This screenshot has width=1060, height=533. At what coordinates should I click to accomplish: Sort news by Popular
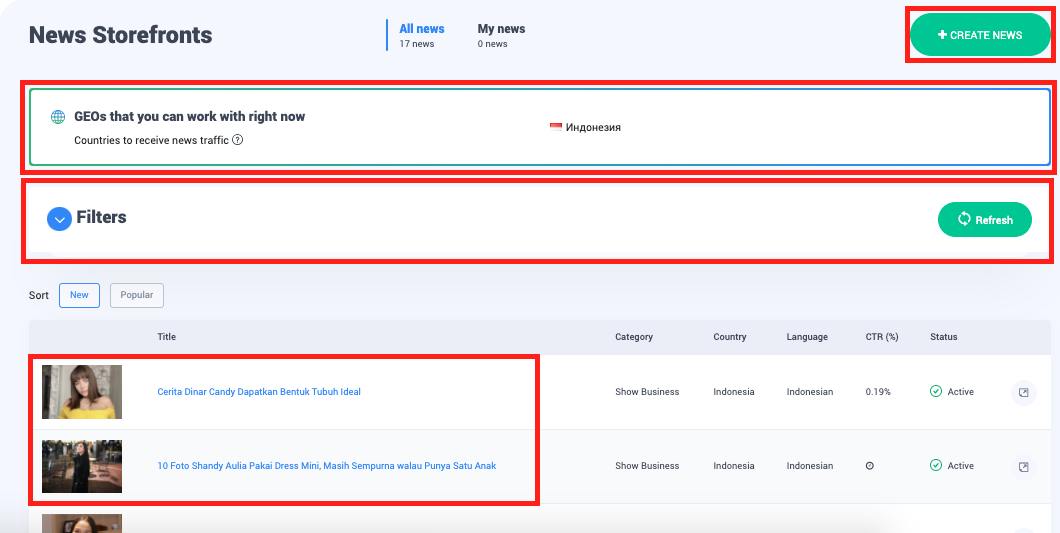point(137,295)
